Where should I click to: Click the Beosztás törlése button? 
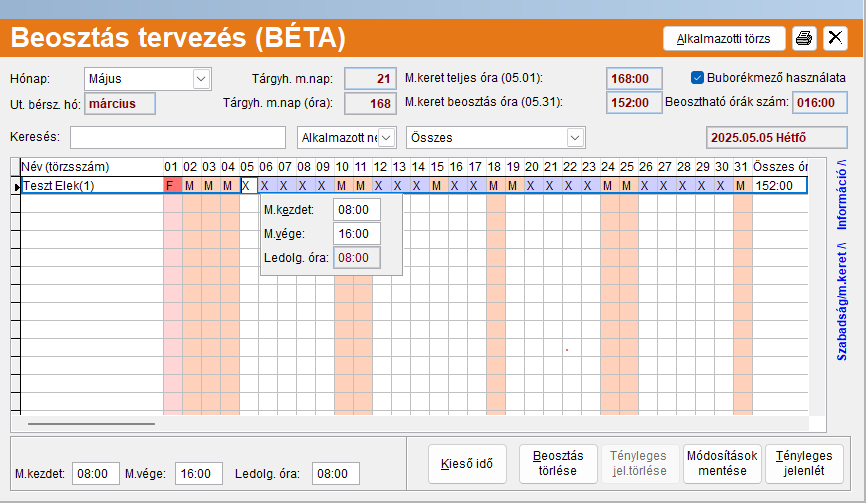tap(558, 464)
